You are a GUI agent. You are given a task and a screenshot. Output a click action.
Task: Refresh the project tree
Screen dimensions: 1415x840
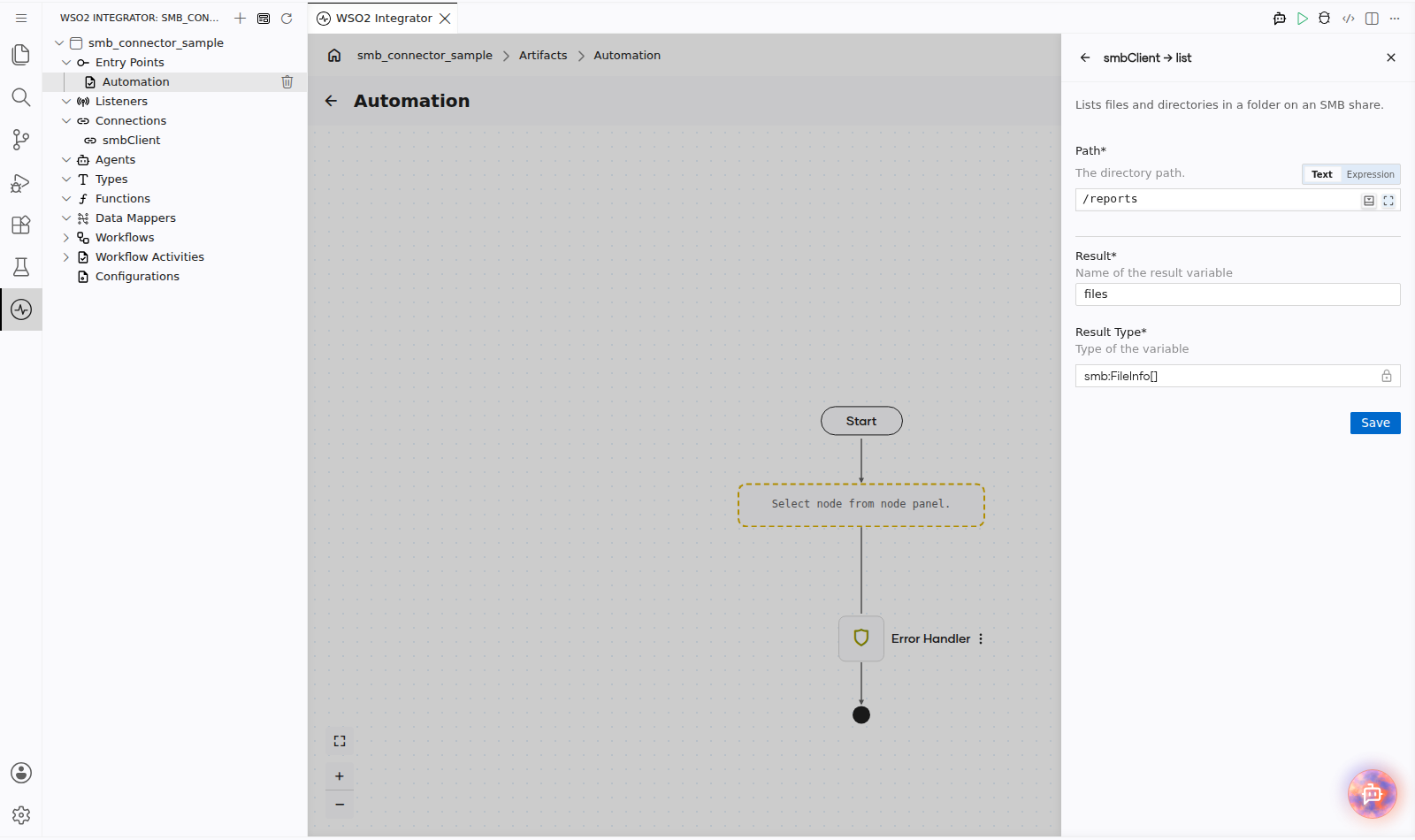click(x=287, y=18)
